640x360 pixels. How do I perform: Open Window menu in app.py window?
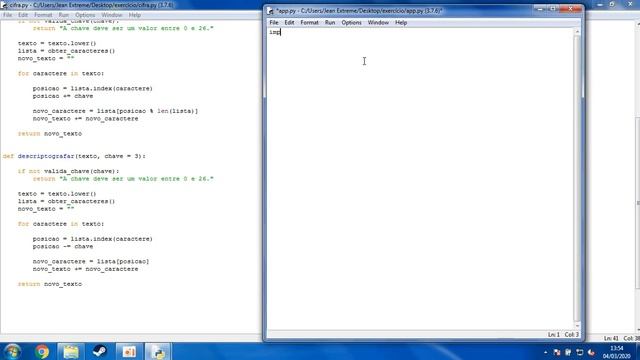tap(378, 22)
